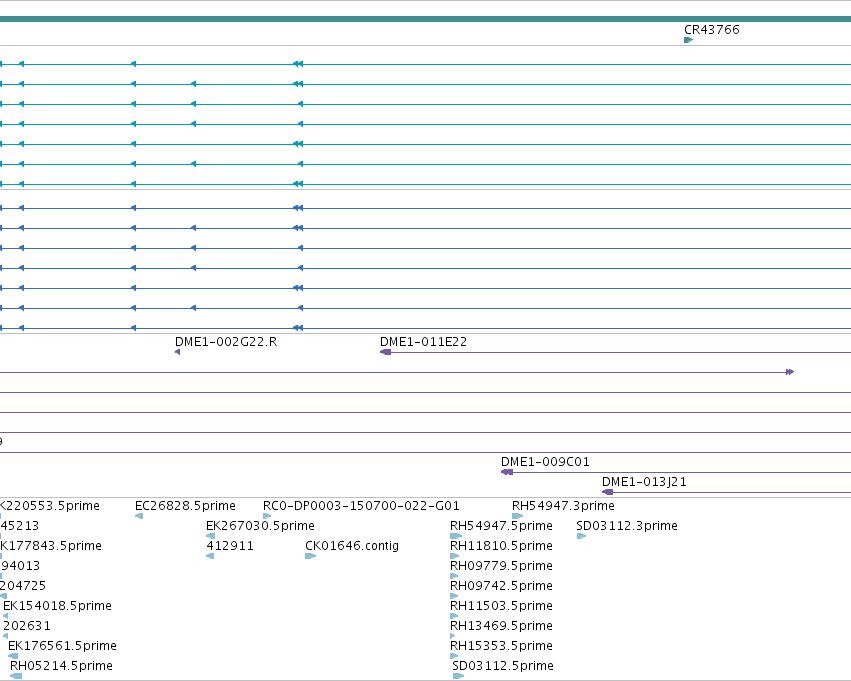
Task: Click the arrowhead glyph of DME1-011E22
Action: (385, 352)
